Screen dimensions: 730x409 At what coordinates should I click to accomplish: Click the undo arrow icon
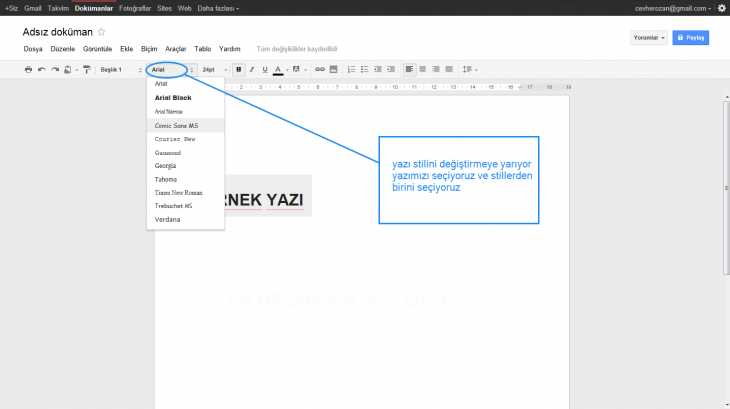point(41,70)
